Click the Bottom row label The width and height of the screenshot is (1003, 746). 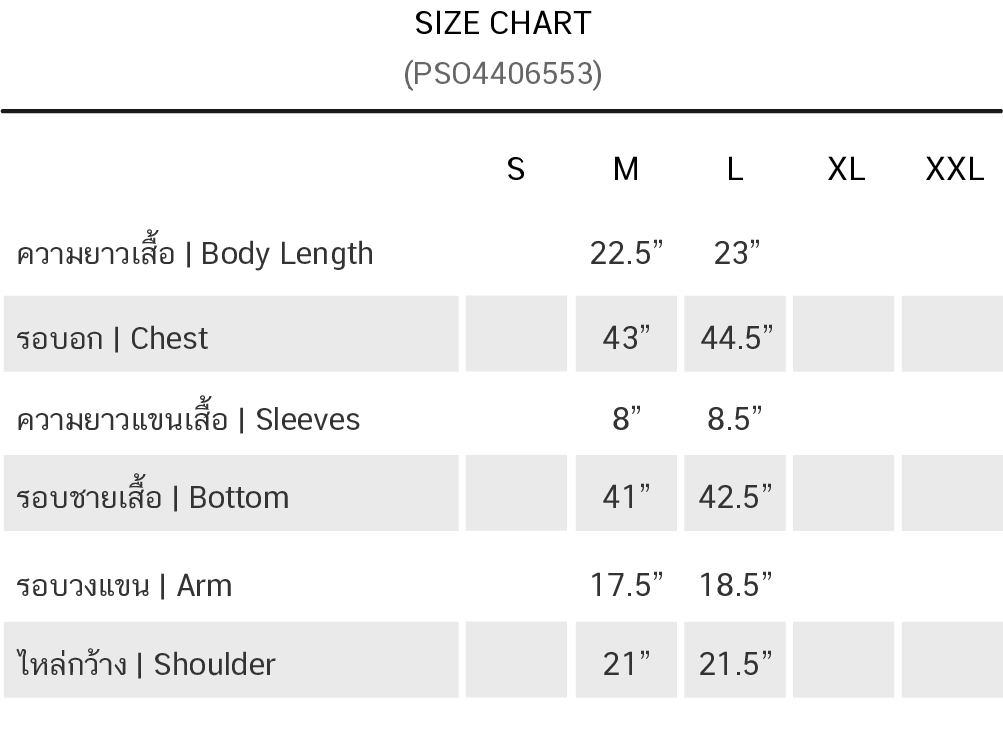coord(153,497)
